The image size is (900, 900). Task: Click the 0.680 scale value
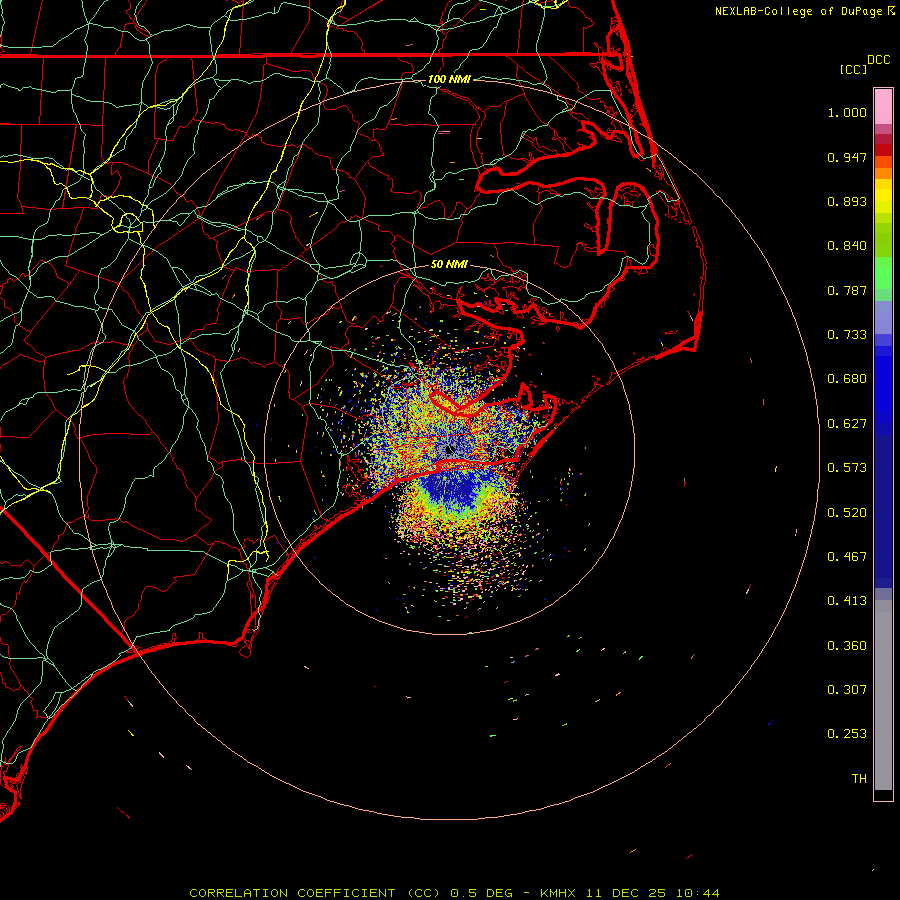pyautogui.click(x=847, y=379)
